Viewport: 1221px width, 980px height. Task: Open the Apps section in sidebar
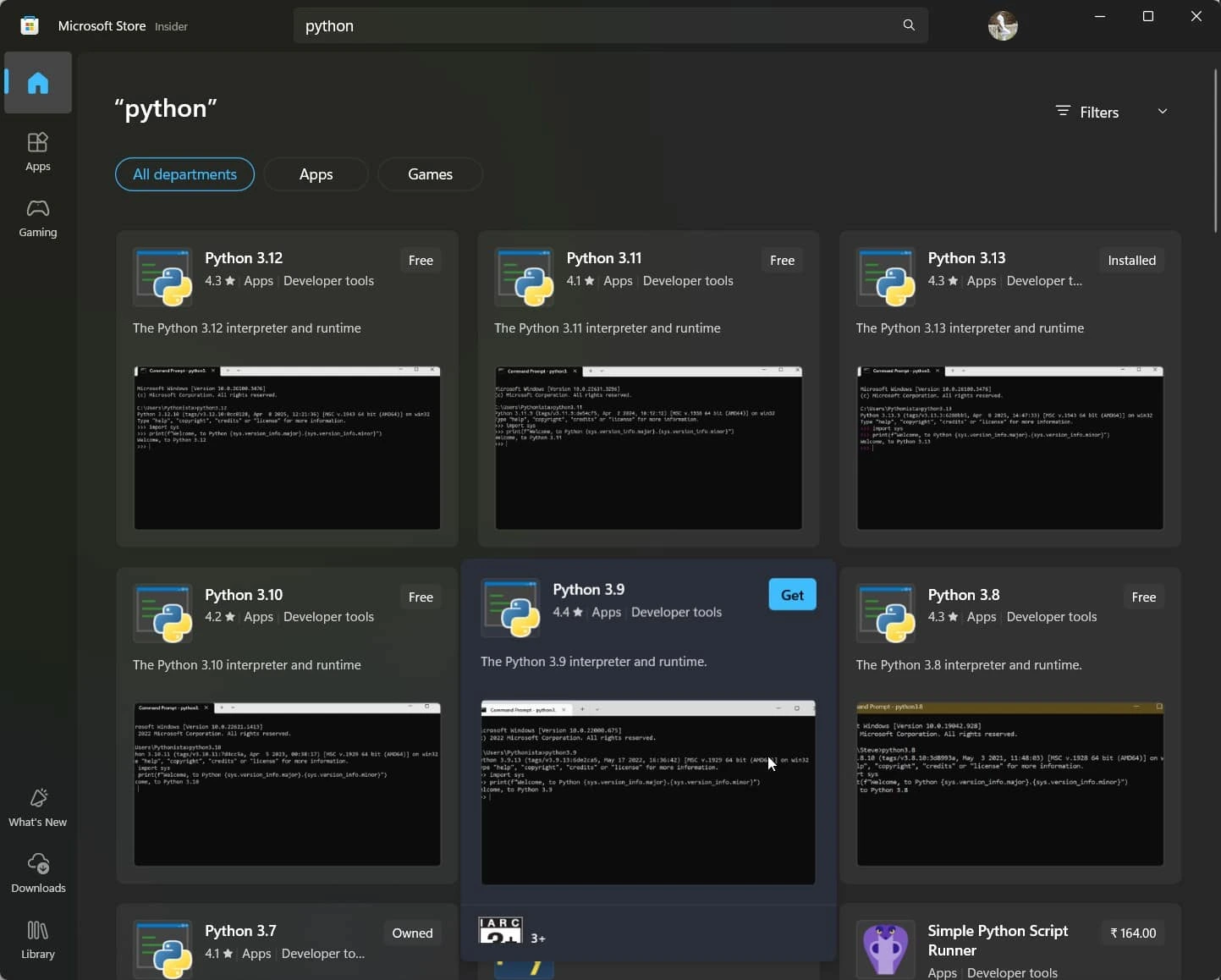[x=38, y=152]
